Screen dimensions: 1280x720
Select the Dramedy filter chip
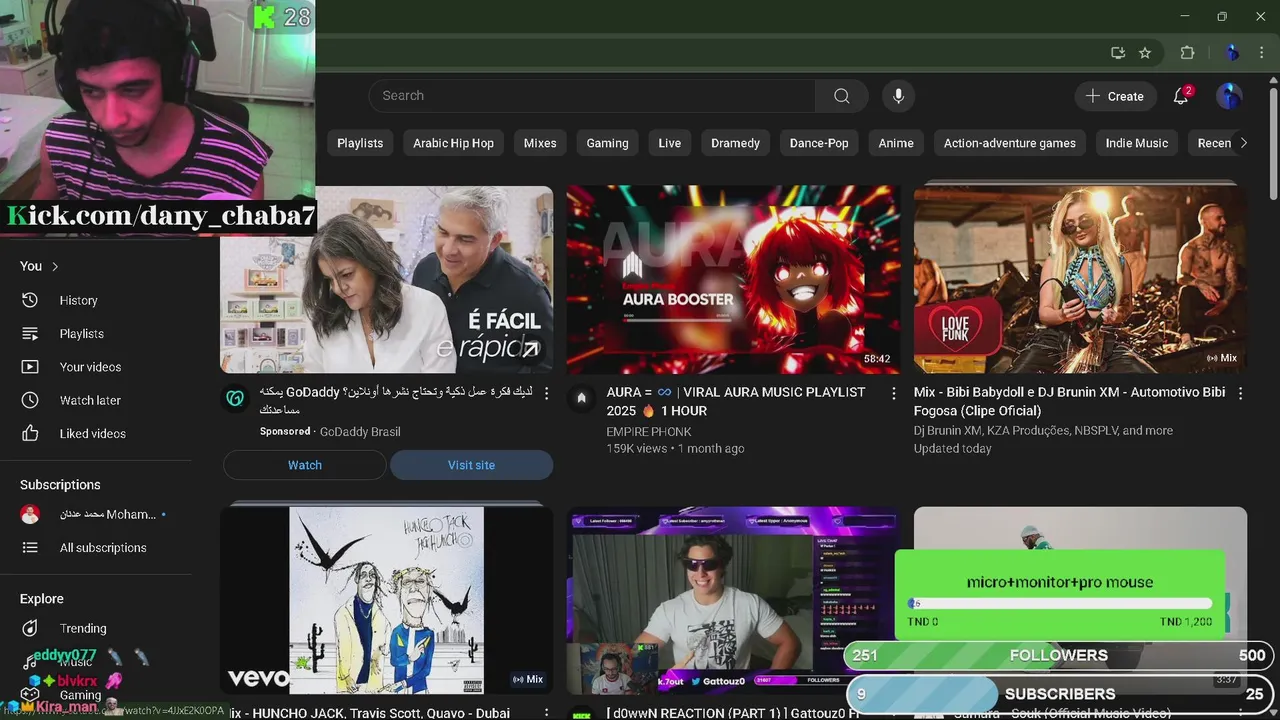tap(736, 143)
